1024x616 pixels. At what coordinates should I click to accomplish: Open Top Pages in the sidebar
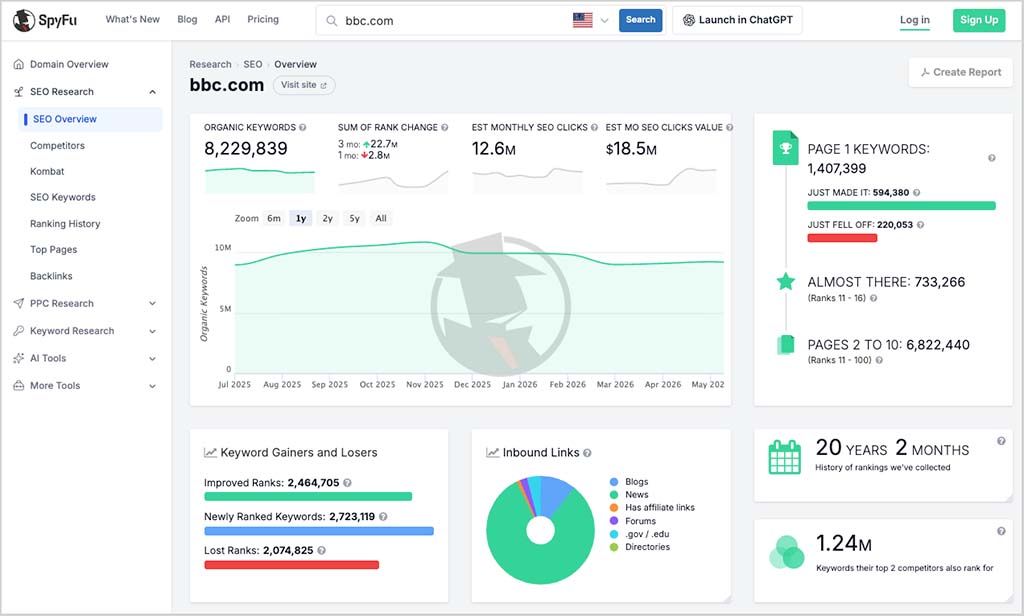pos(54,250)
